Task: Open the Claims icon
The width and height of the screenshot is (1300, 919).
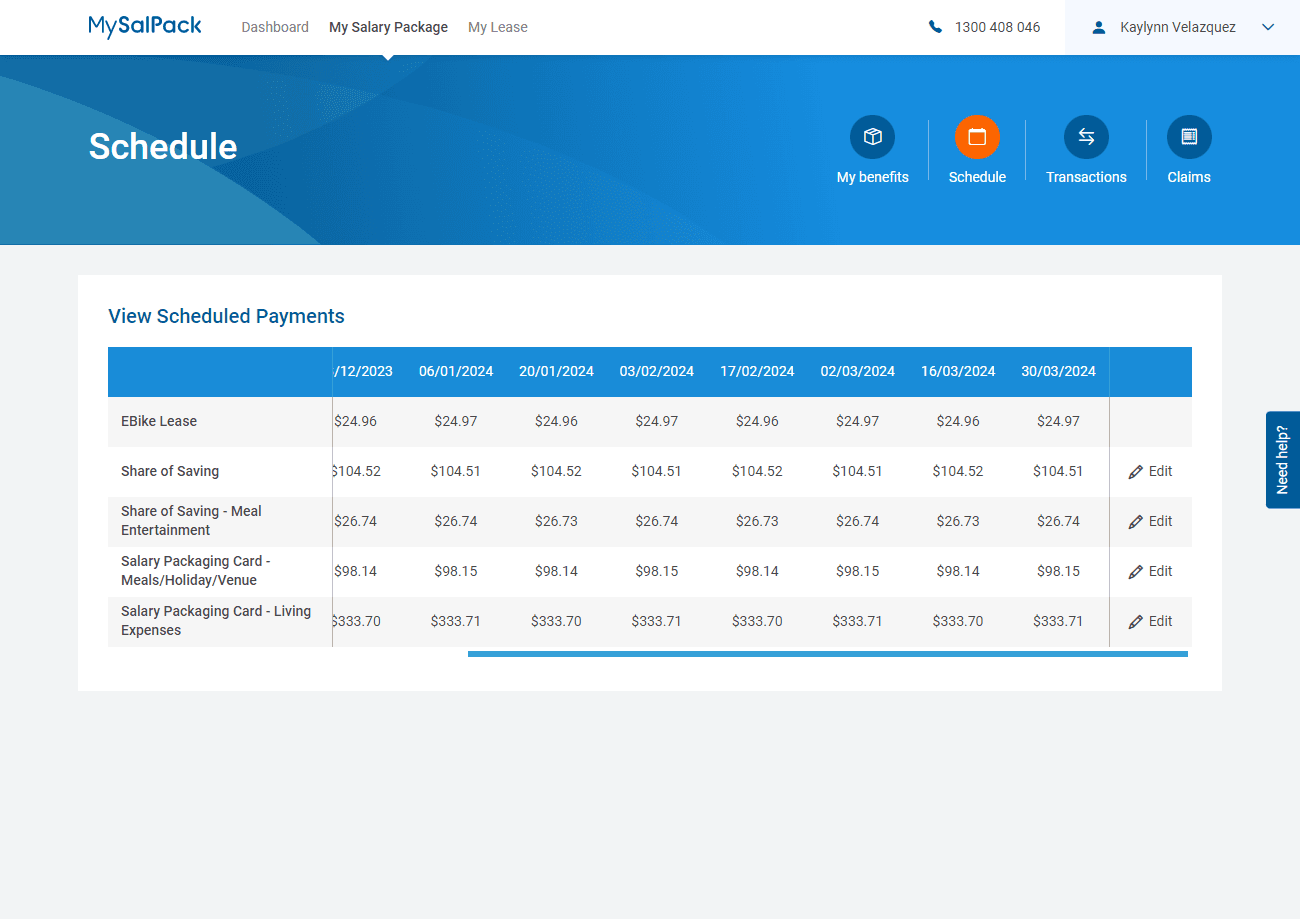Action: [x=1188, y=137]
